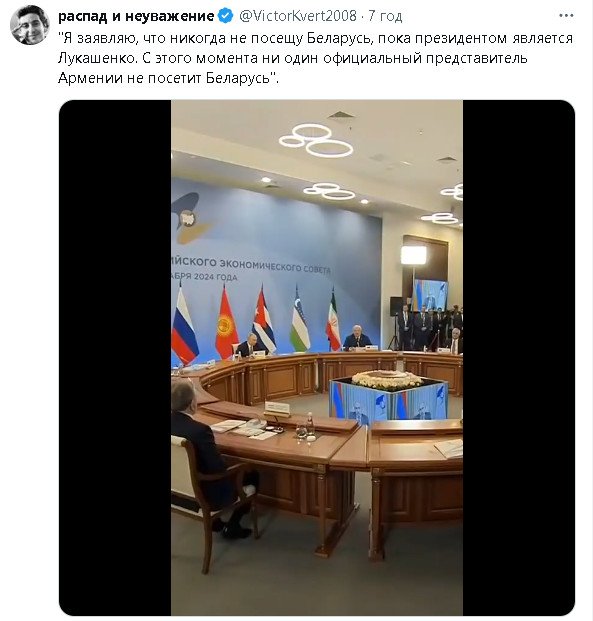Click the "ЭКОНОМИЧЕСКОГО СОВЕТА" banner text
The image size is (593, 621).
coord(275,266)
